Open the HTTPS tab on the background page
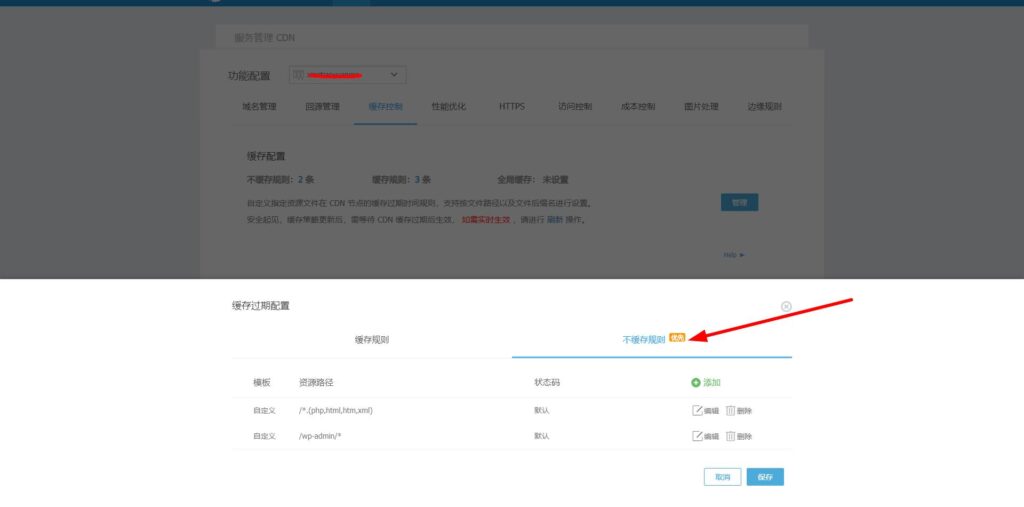 (512, 106)
